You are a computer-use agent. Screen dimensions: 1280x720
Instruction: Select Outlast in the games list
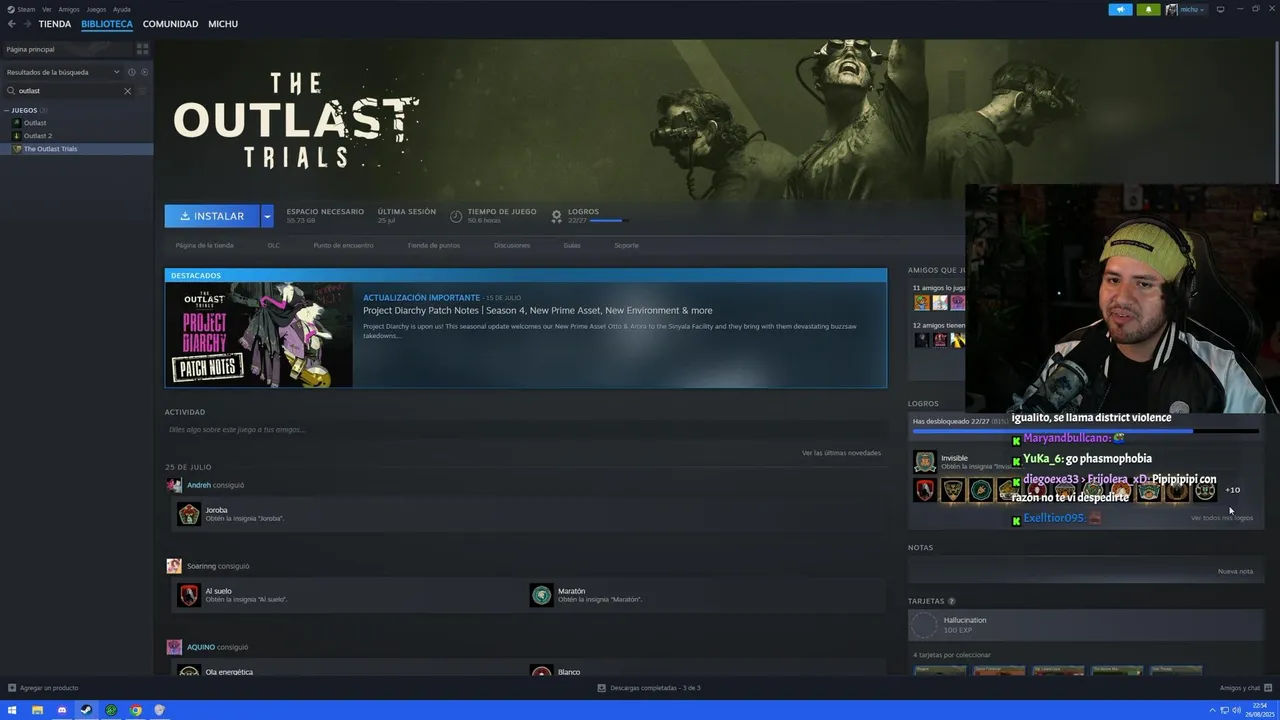pyautogui.click(x=35, y=123)
